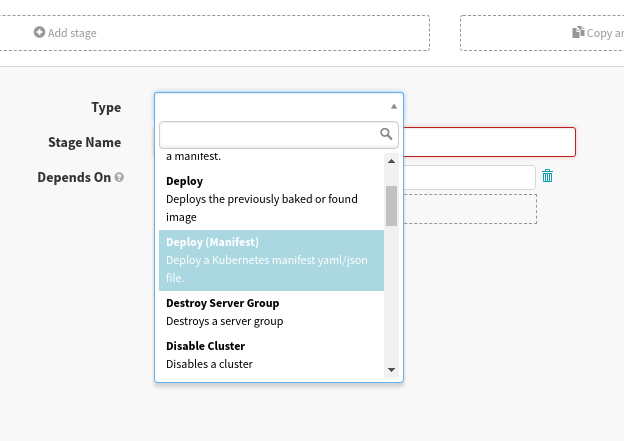Screen dimensions: 624x441
Task: Click the scroll up arrow in list
Action: 391,160
